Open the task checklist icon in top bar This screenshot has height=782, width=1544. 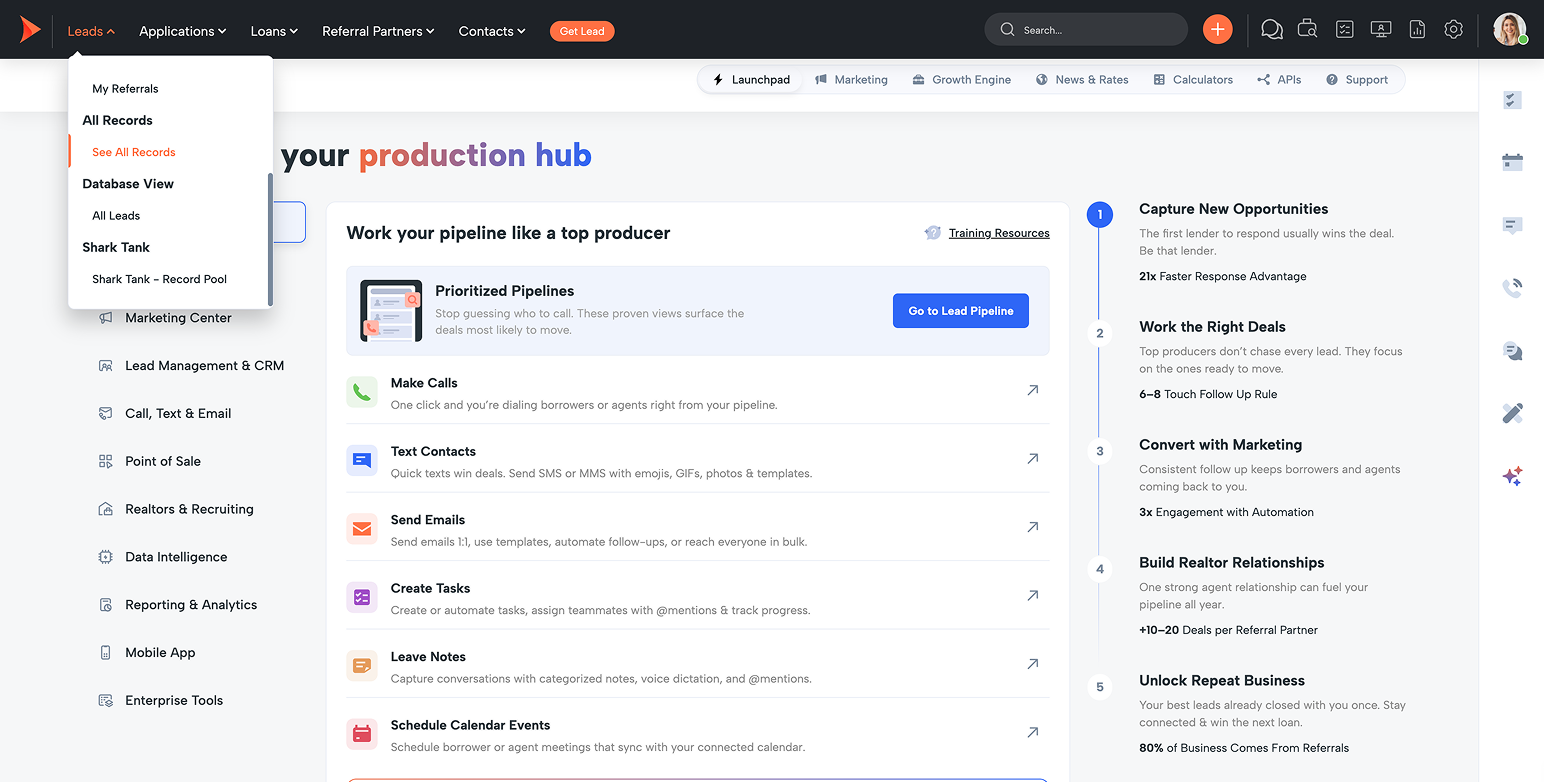1345,30
